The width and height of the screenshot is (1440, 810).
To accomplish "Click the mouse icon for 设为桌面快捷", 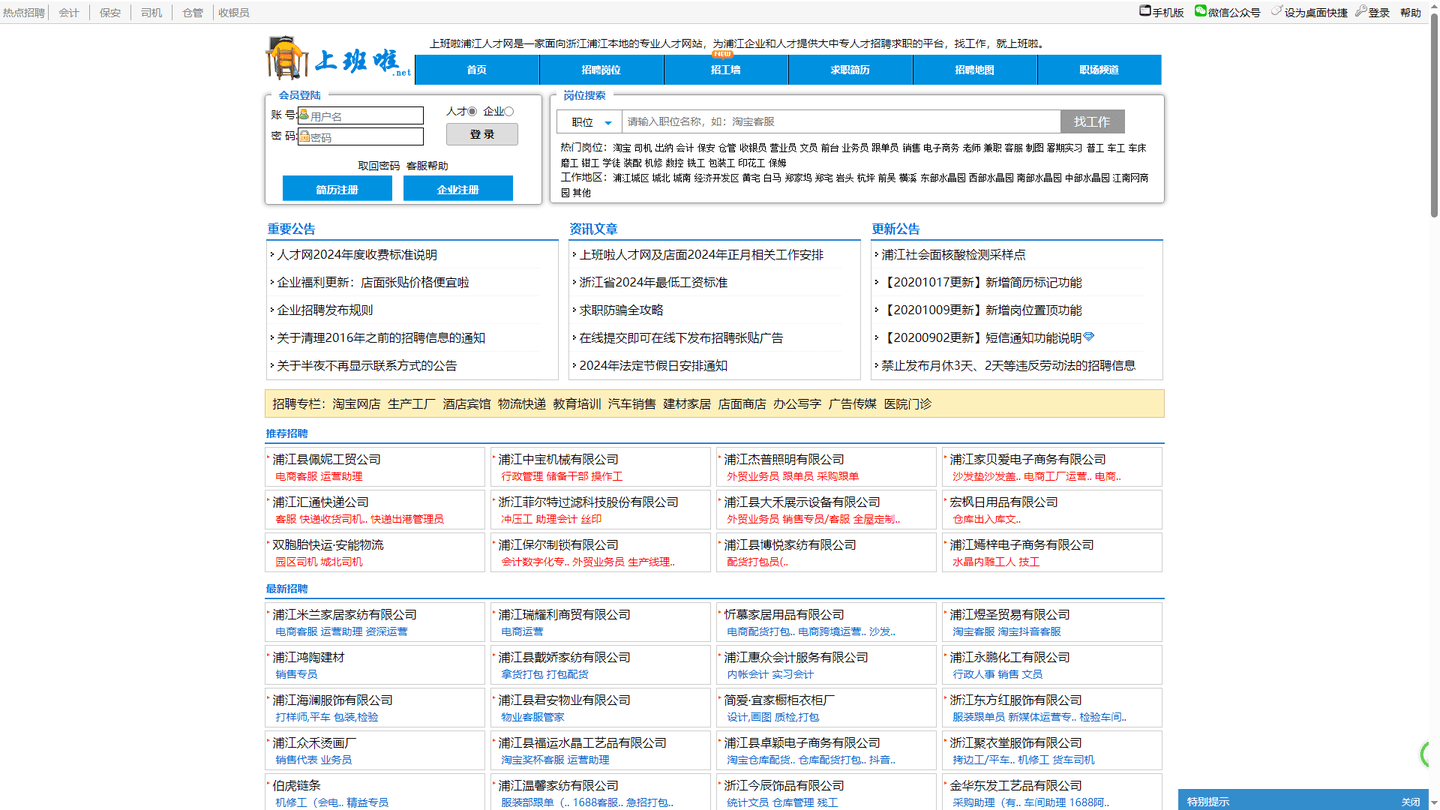I will click(x=1277, y=11).
